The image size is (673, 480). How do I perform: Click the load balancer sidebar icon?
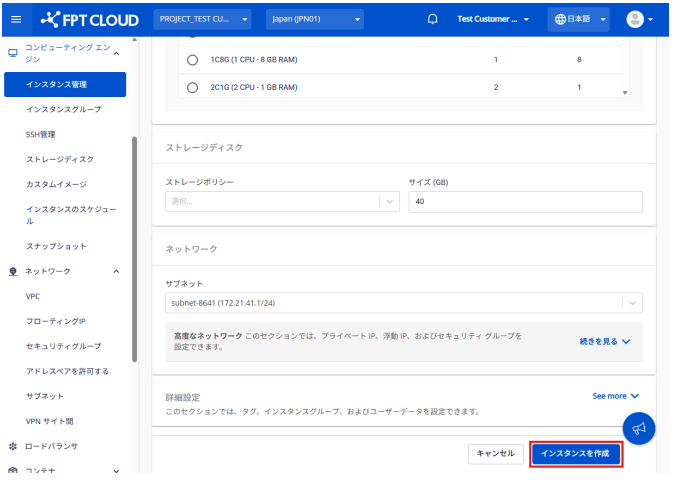(13, 445)
